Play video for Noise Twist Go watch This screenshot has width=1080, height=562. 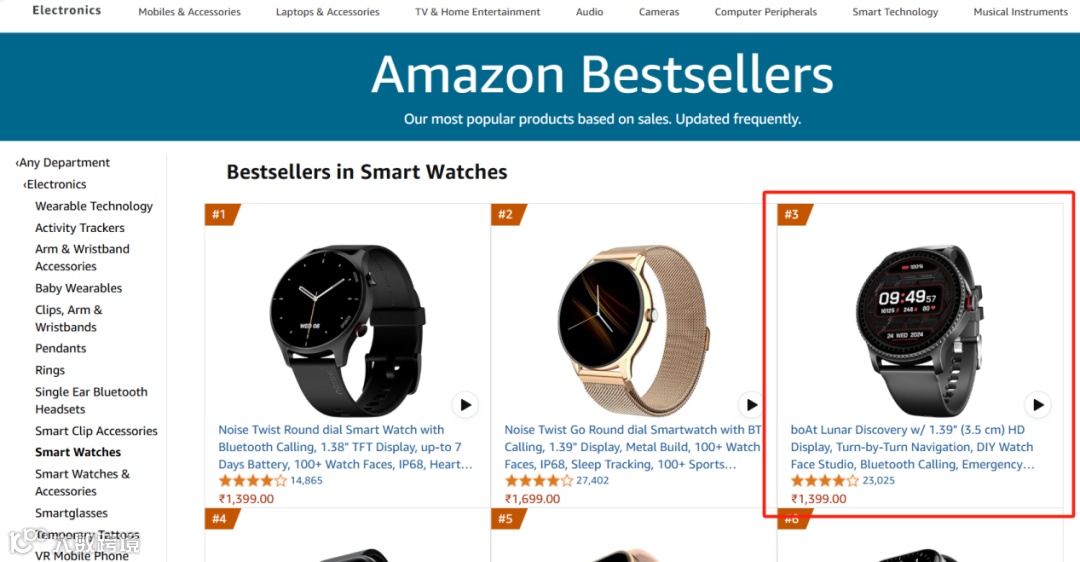[x=751, y=405]
